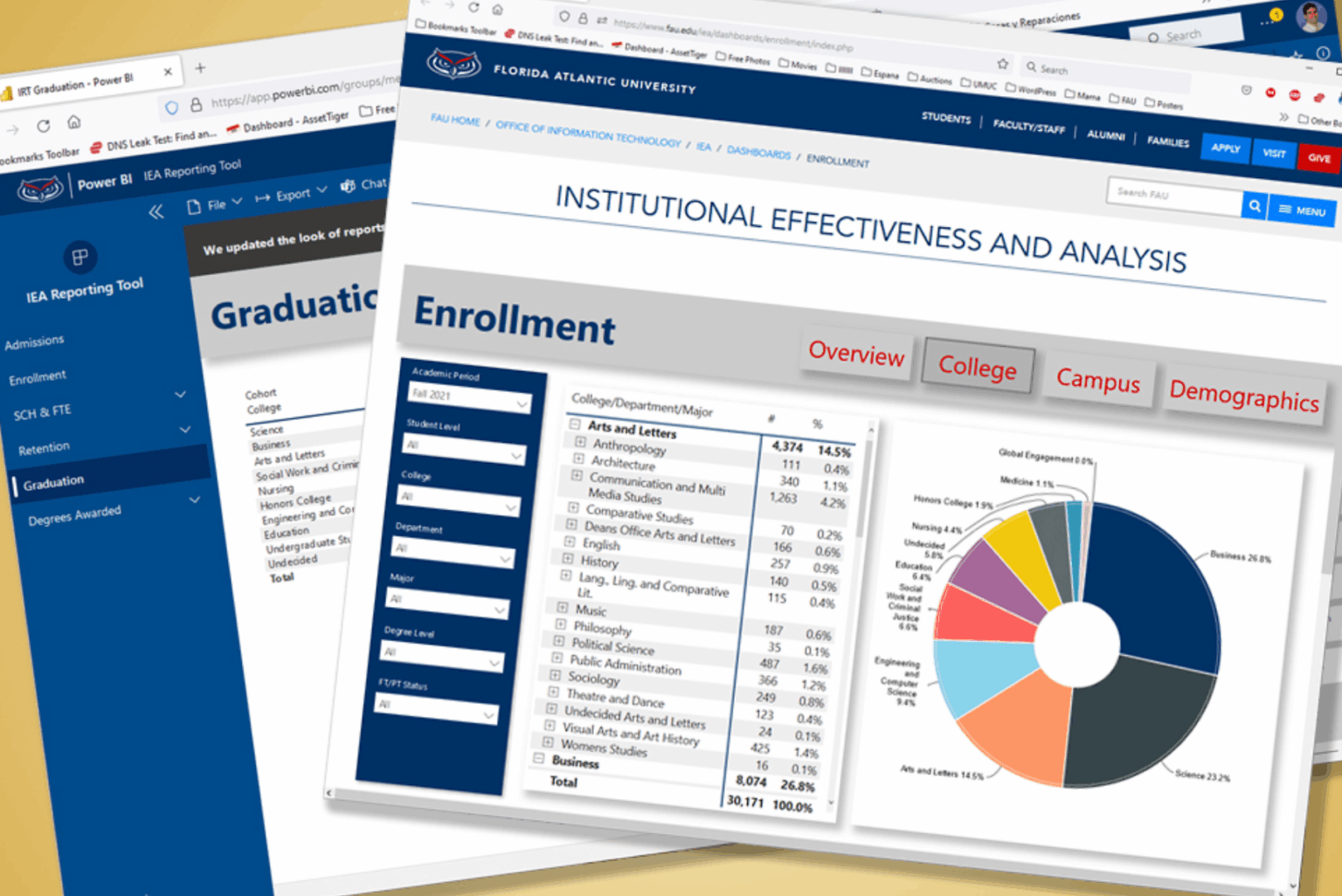Click the red GIVE button
1342x896 pixels.
coord(1318,159)
